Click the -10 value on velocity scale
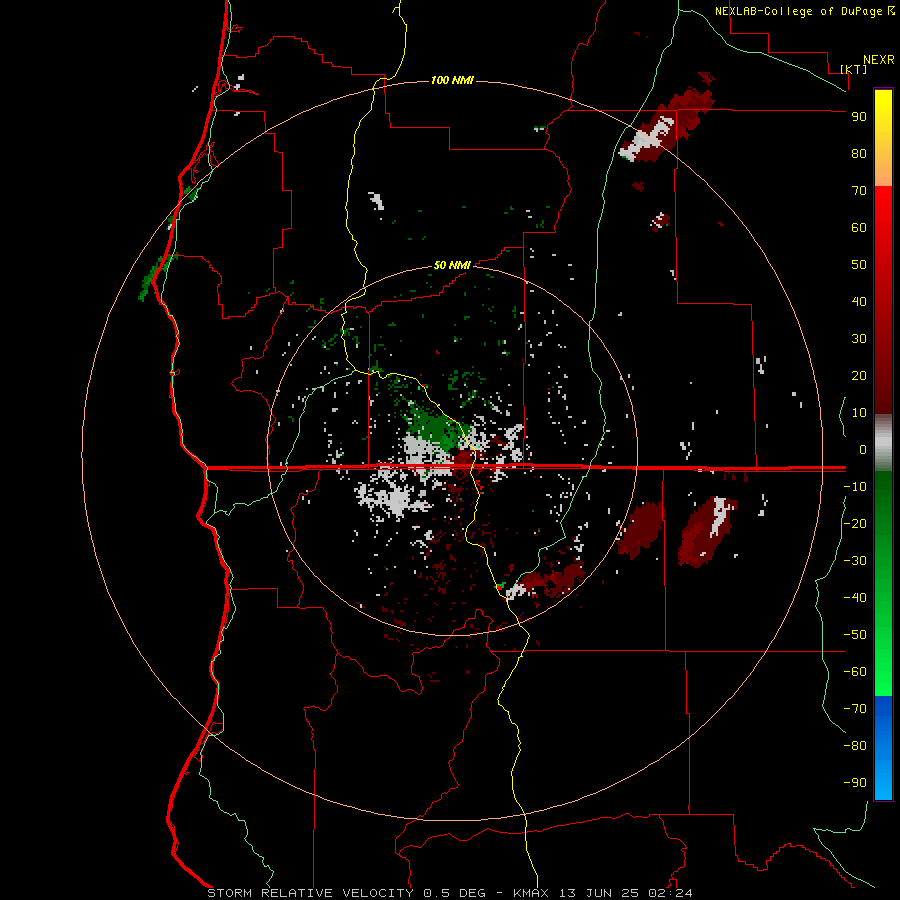This screenshot has height=900, width=900. [x=855, y=487]
